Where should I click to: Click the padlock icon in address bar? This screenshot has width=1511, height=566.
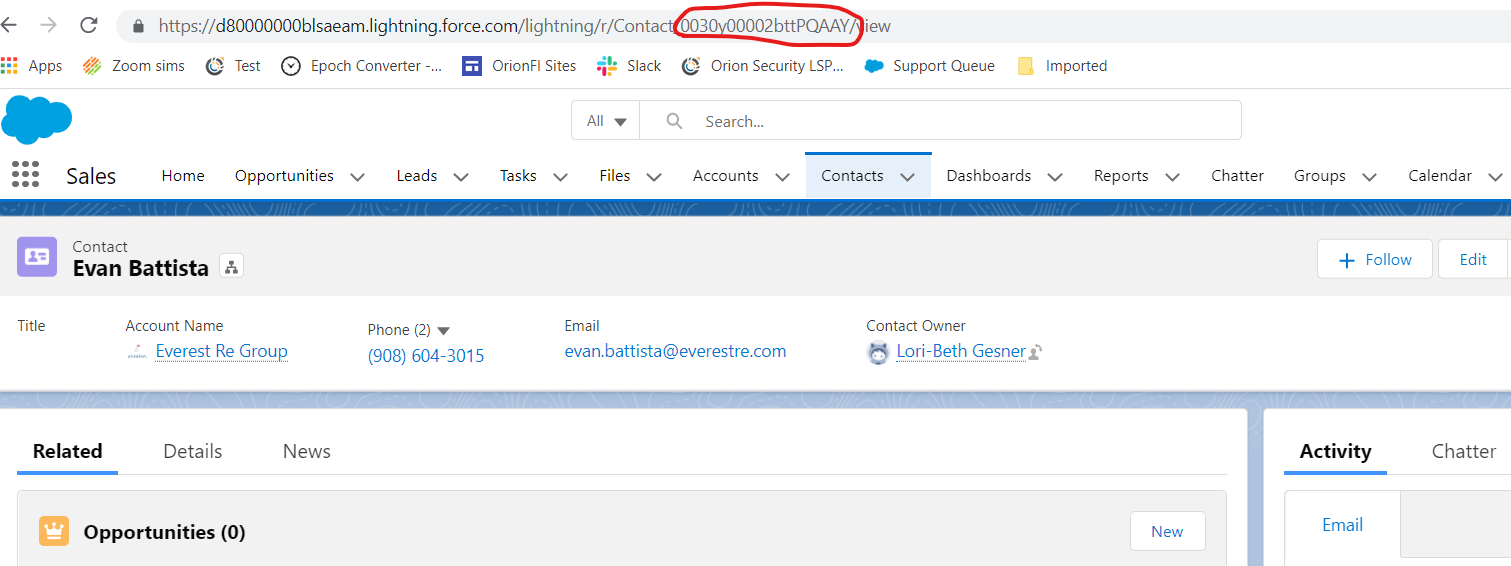pyautogui.click(x=138, y=26)
